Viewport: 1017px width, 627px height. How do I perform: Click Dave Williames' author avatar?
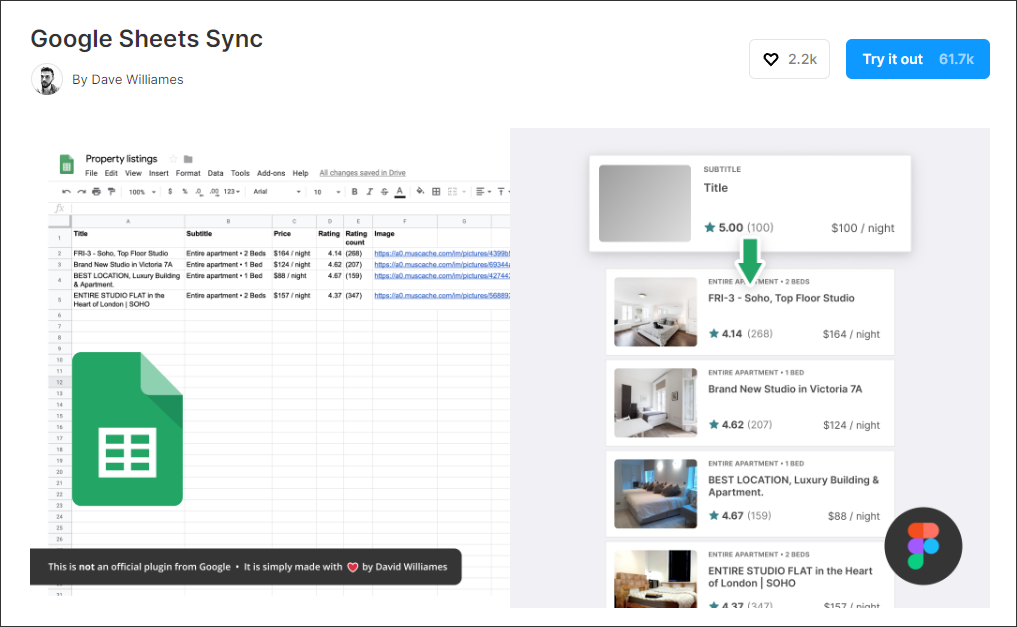(47, 80)
